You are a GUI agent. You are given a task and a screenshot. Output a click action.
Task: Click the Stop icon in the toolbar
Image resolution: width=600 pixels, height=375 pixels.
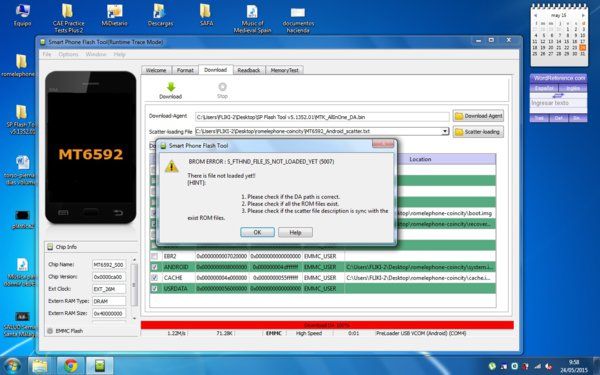click(x=222, y=86)
